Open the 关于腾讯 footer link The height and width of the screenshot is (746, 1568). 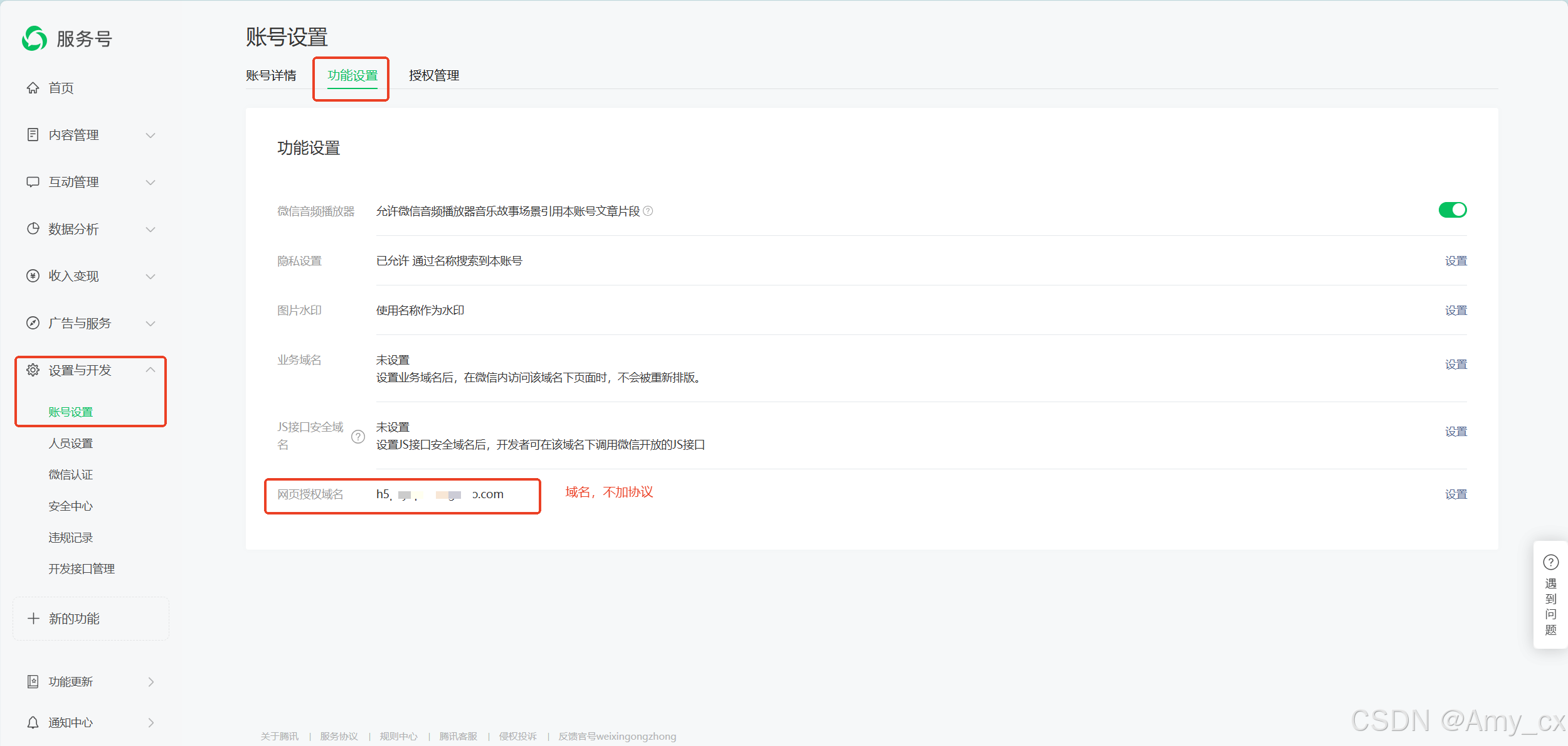280,737
